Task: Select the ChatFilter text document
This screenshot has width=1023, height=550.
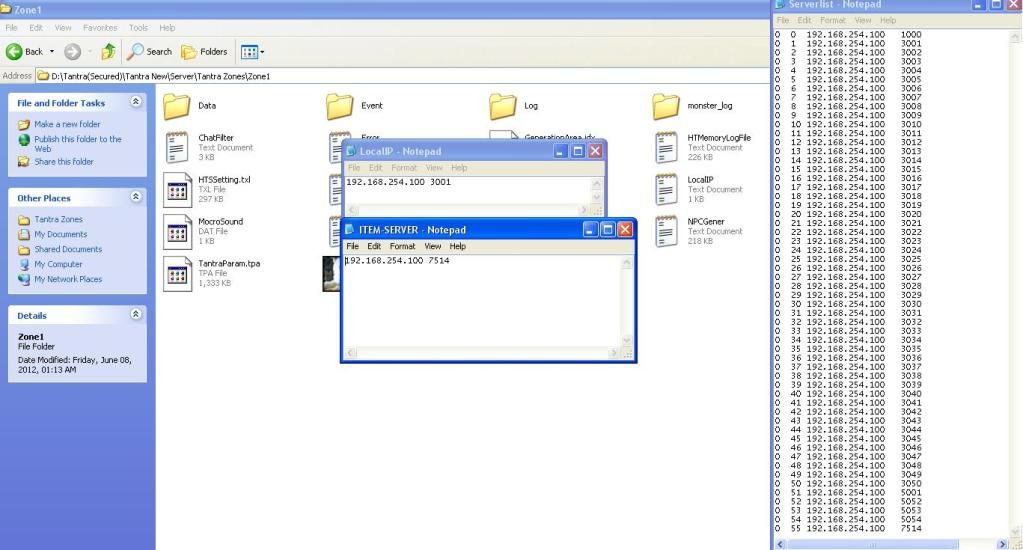Action: [x=177, y=147]
